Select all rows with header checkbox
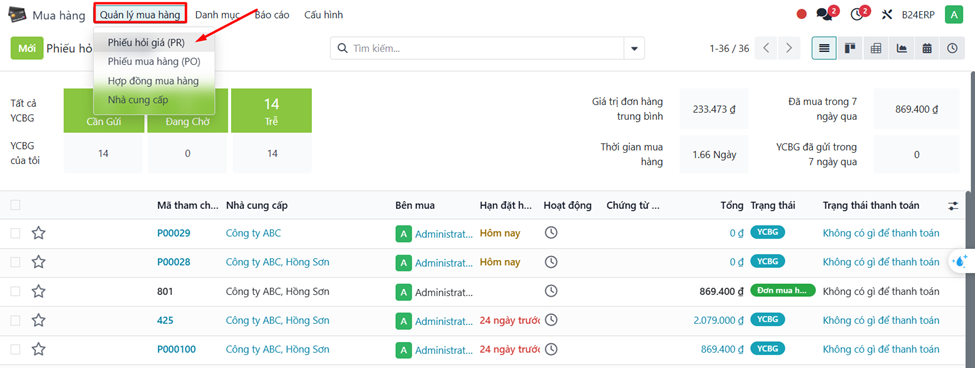Screen dimensions: 975x368 tap(16, 205)
